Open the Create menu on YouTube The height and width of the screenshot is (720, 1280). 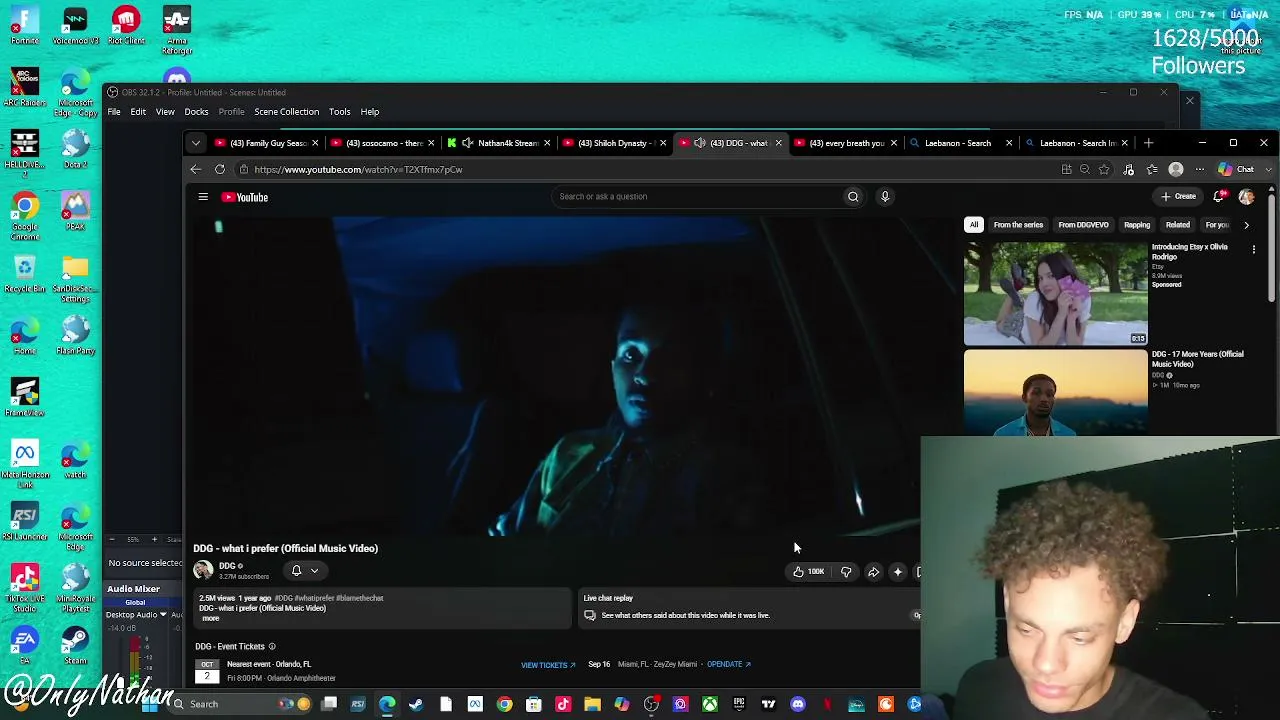click(x=1179, y=197)
